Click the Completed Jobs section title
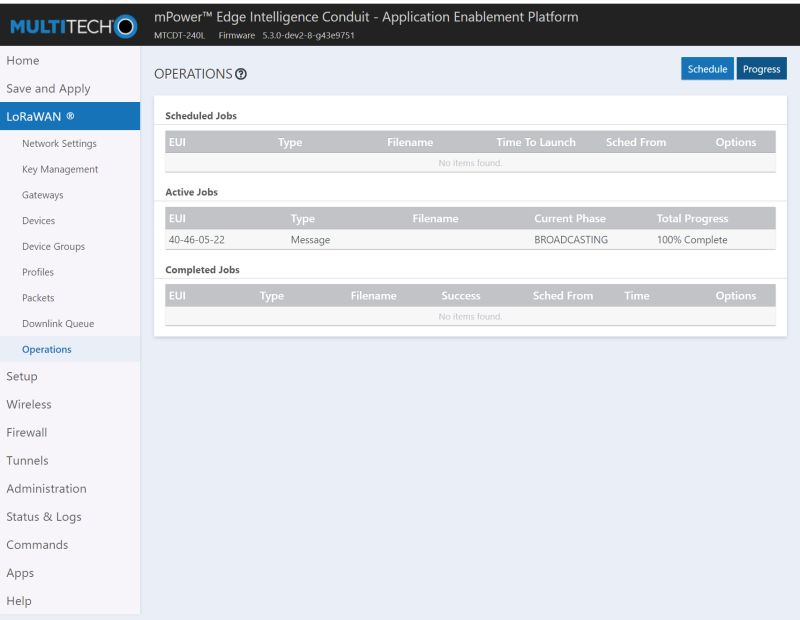This screenshot has width=800, height=620. [203, 269]
